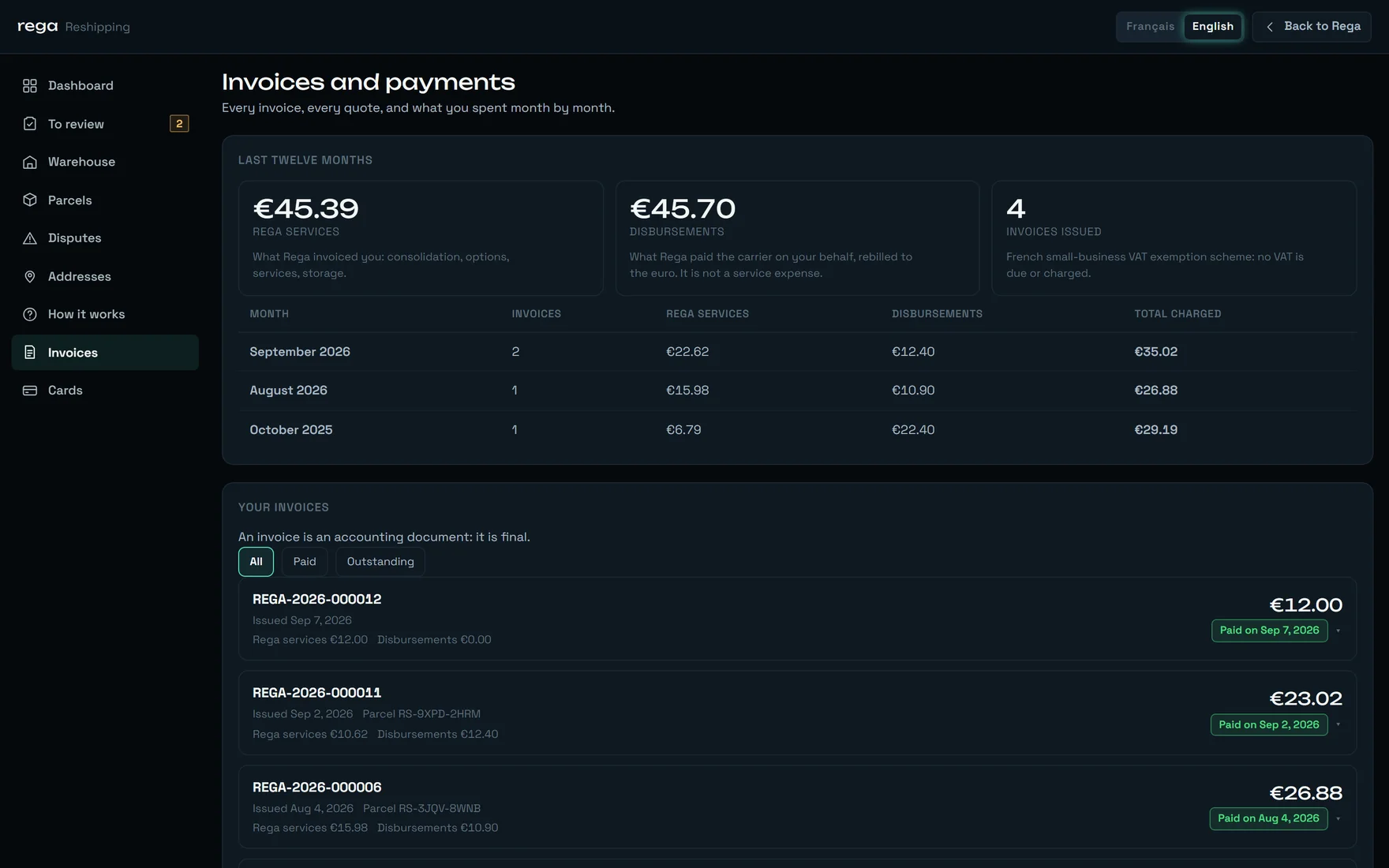Expand invoice REGA-2026-000006 details arrow
Image resolution: width=1389 pixels, height=868 pixels.
[x=1338, y=818]
